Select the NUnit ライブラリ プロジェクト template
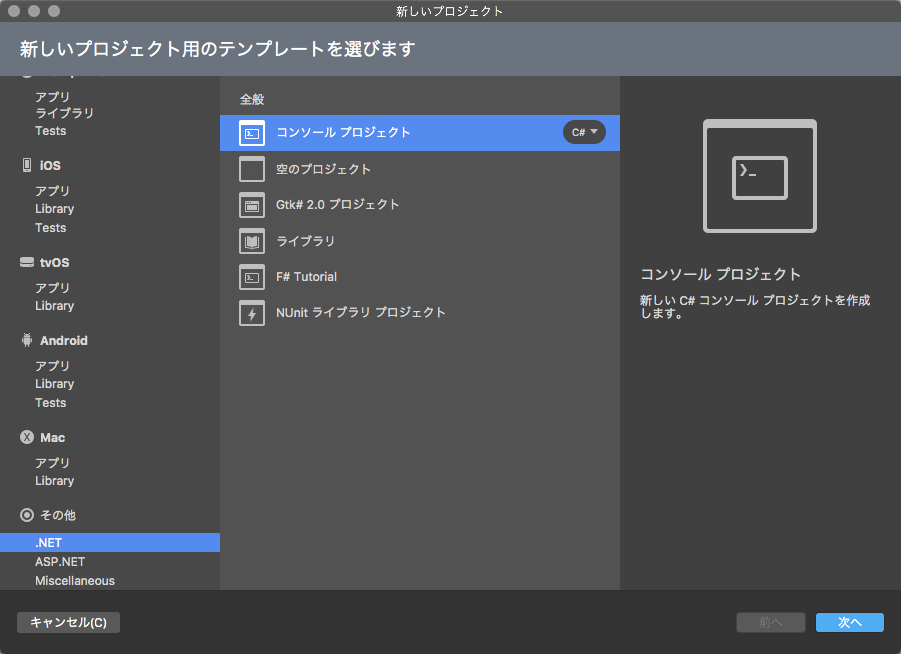Screen dimensions: 901x654 tap(419, 313)
